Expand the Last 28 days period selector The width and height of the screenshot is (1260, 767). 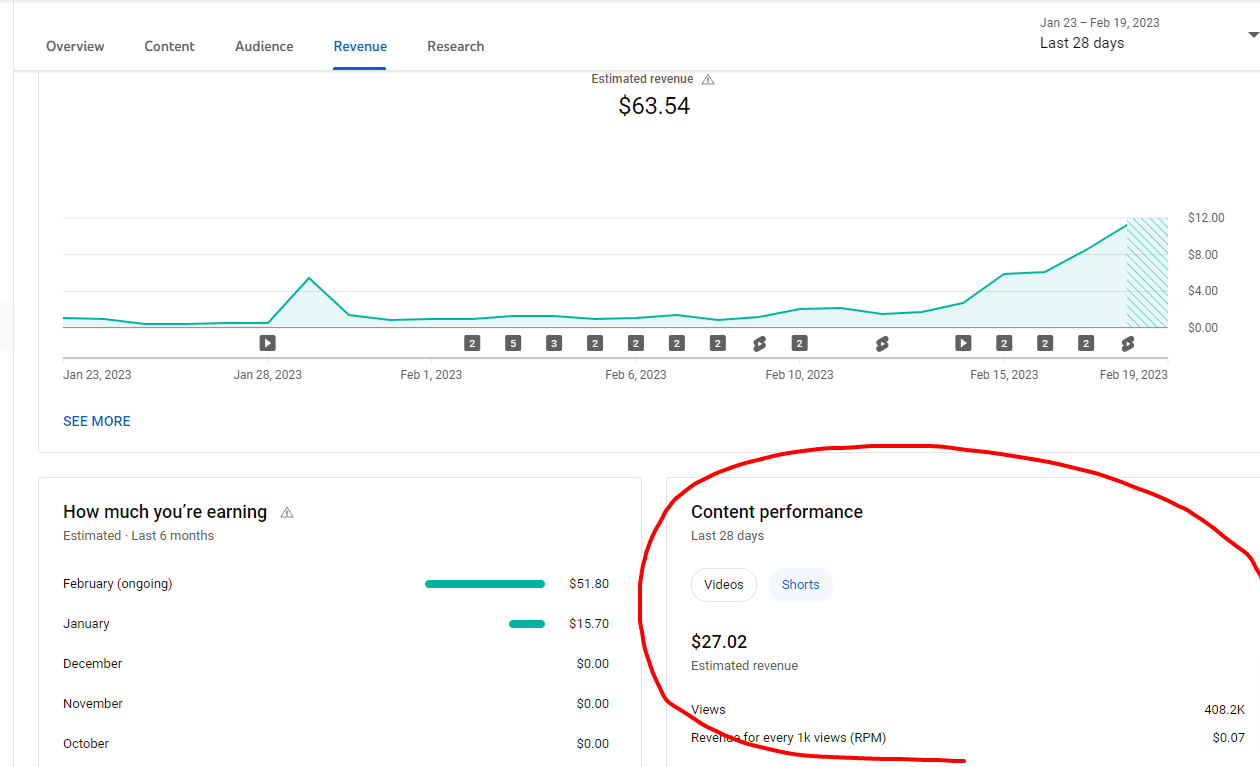(1082, 43)
